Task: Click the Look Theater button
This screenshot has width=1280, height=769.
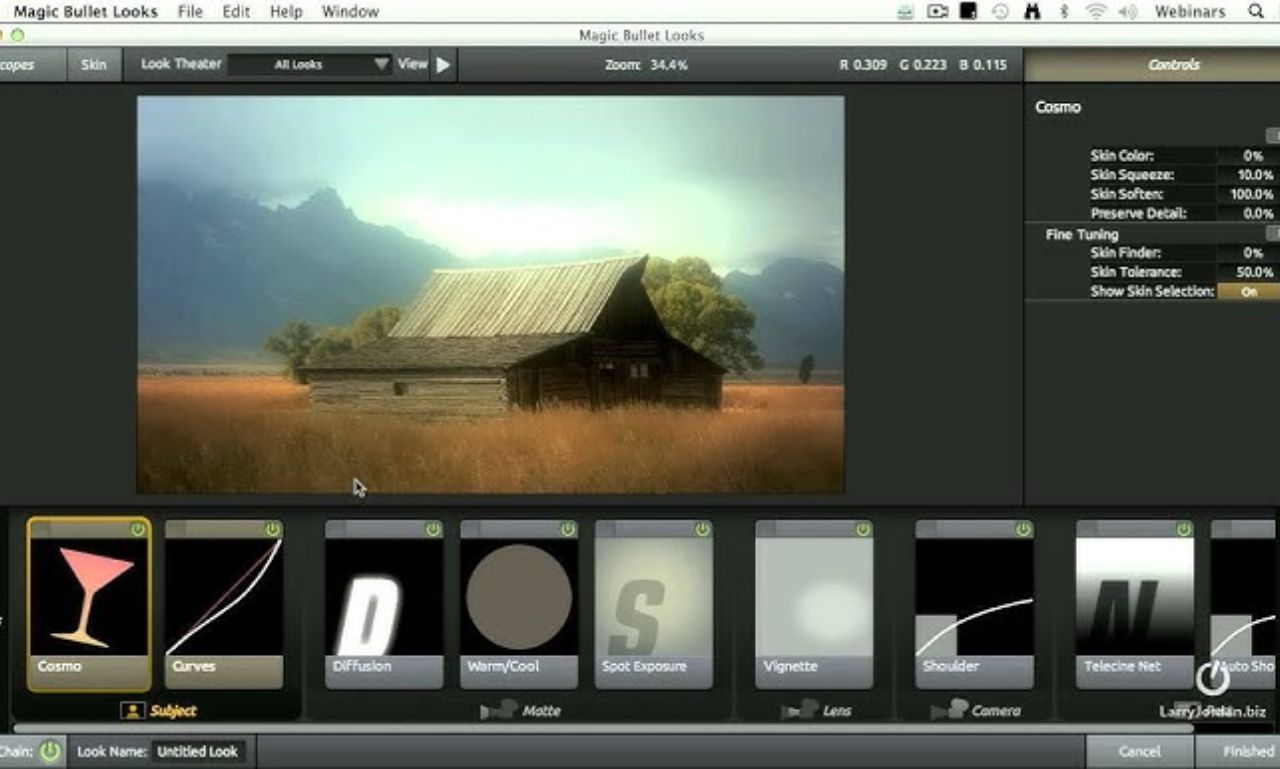Action: pos(181,64)
